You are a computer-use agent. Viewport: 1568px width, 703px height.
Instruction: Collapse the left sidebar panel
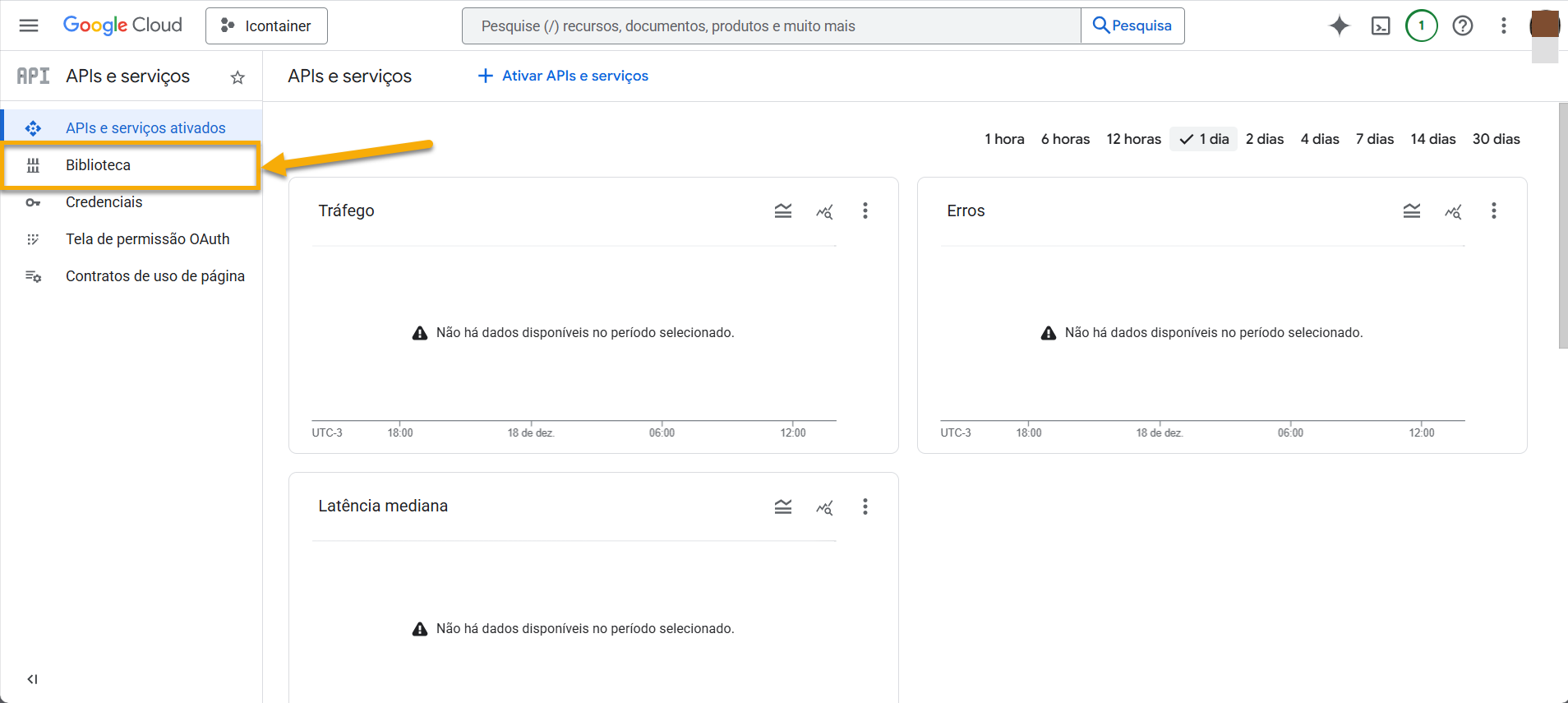pos(32,679)
